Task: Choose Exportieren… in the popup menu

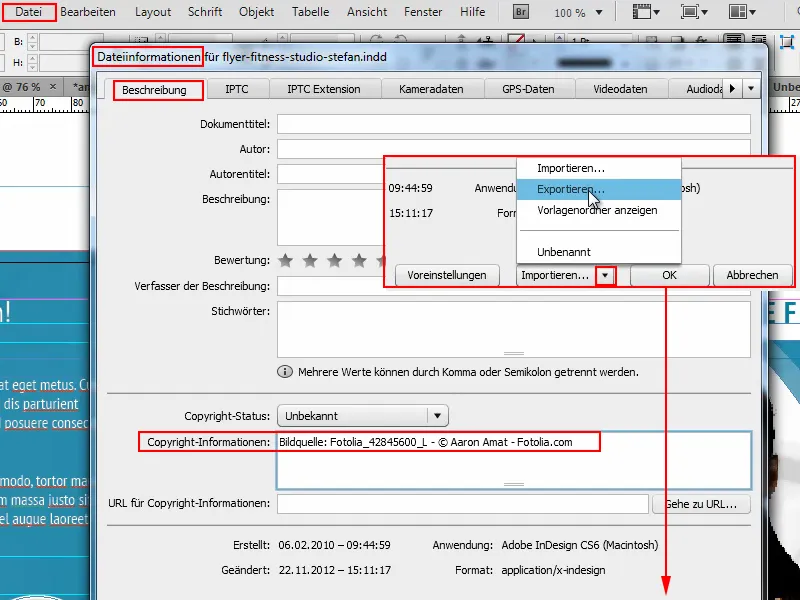Action: pyautogui.click(x=599, y=189)
